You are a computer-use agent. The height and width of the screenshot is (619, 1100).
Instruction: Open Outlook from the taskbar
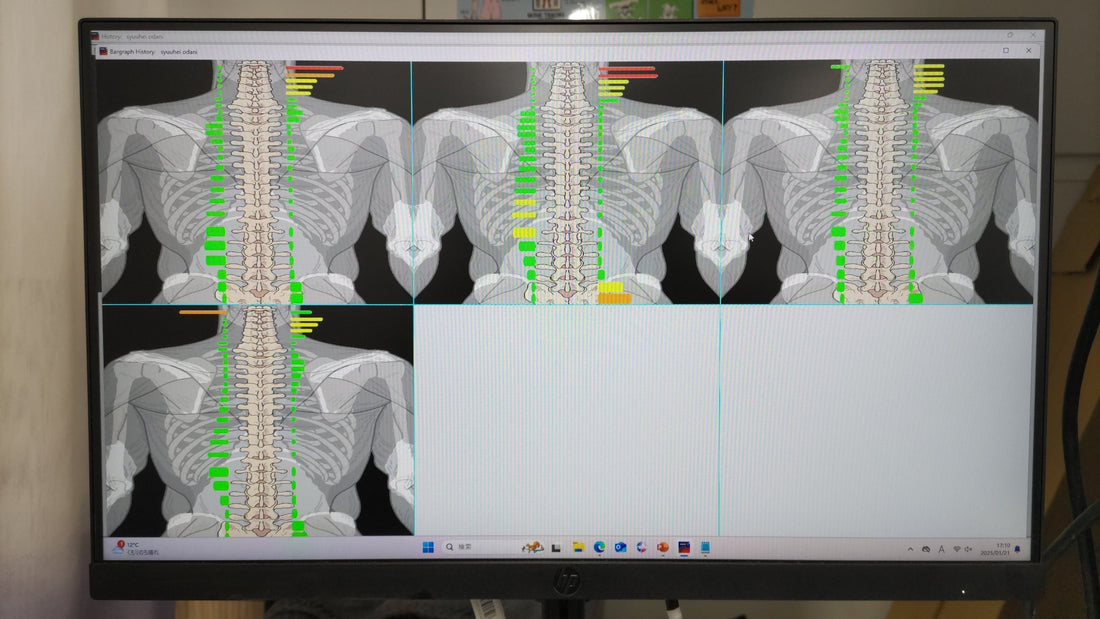click(x=620, y=548)
